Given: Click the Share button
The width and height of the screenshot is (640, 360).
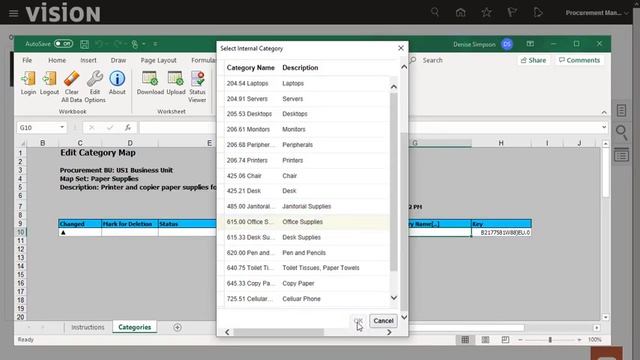Looking at the screenshot, I should tap(533, 60).
